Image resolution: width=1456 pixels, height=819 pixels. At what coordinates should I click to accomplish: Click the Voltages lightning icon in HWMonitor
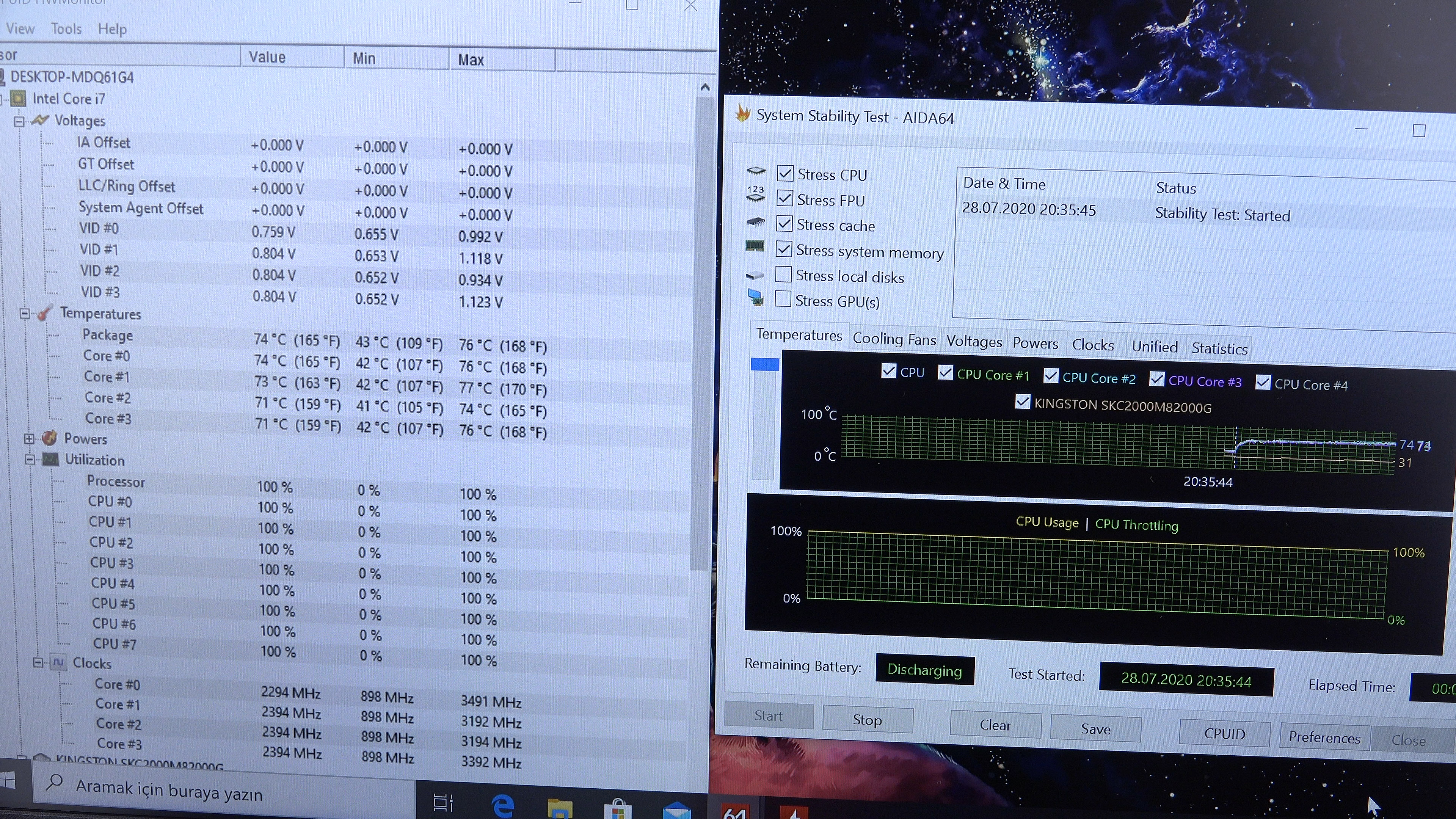click(39, 121)
